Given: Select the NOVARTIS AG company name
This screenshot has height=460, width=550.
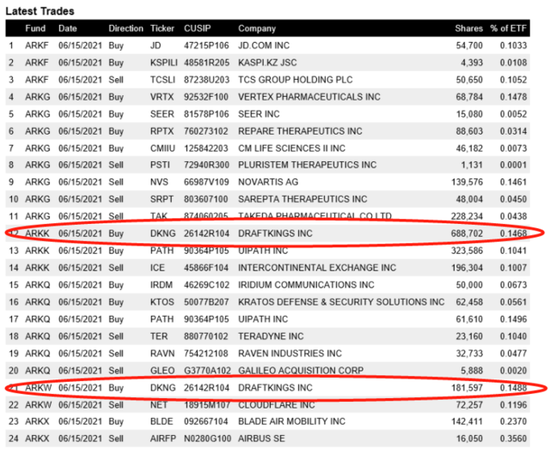Looking at the screenshot, I should (268, 182).
